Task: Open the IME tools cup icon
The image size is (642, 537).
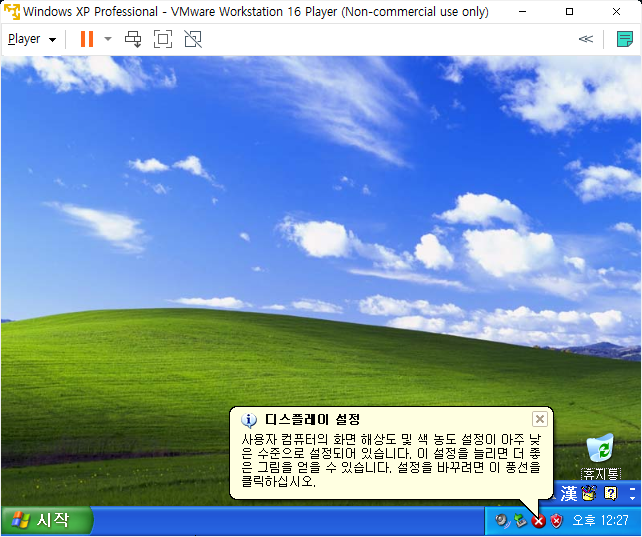Action: (589, 494)
